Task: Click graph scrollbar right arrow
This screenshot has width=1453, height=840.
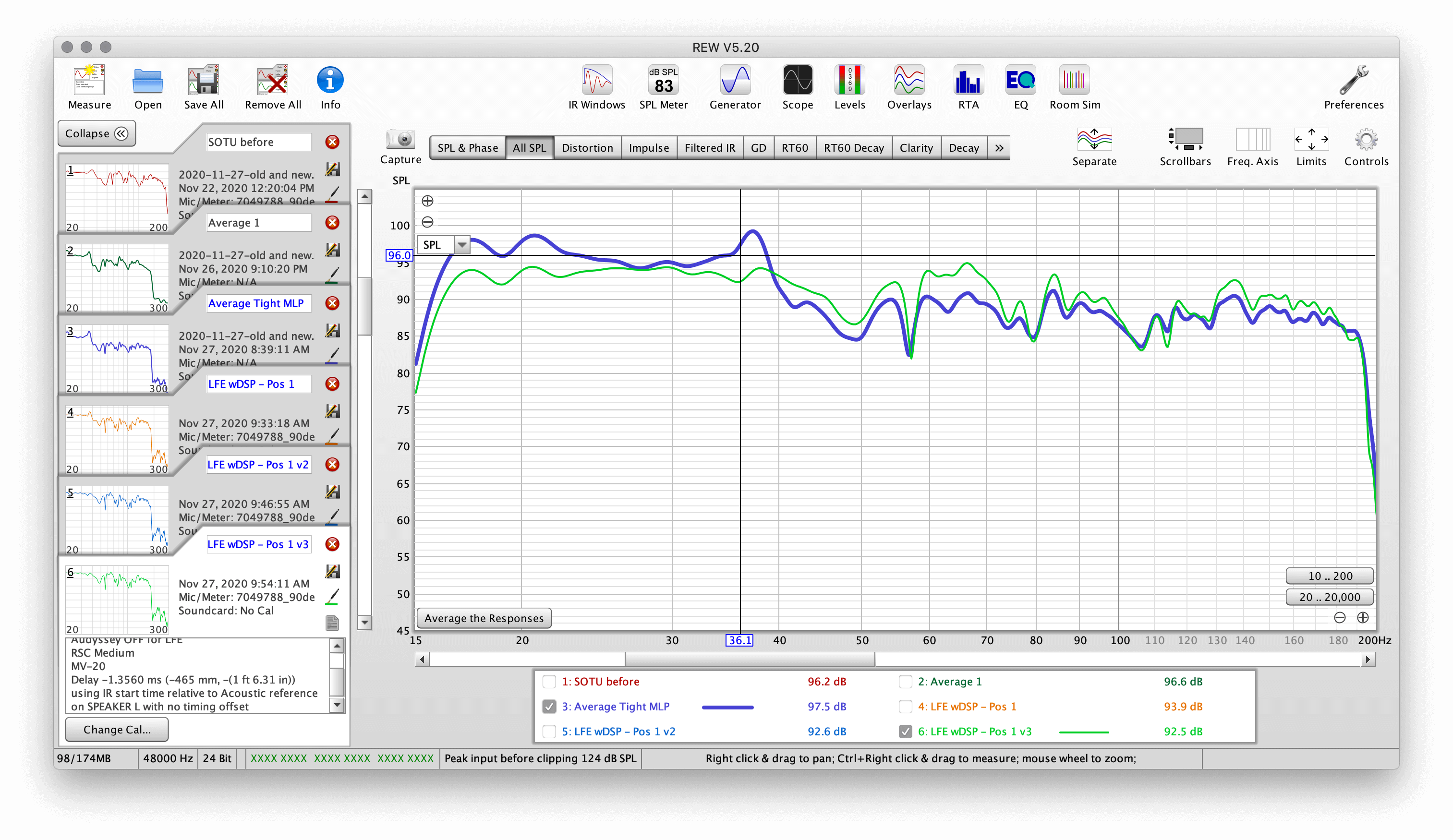Action: coord(1368,660)
